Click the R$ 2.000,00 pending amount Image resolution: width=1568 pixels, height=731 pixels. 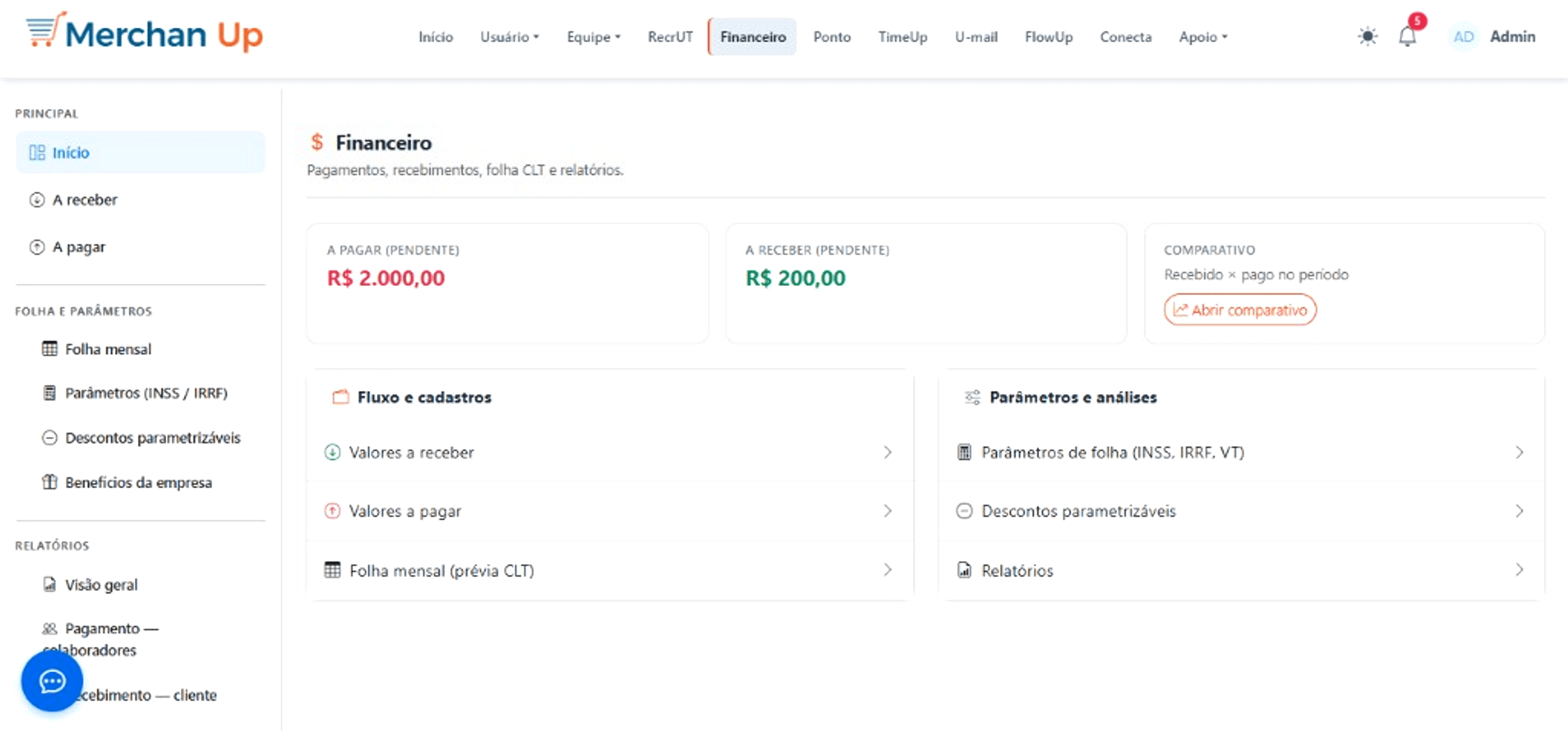point(386,278)
